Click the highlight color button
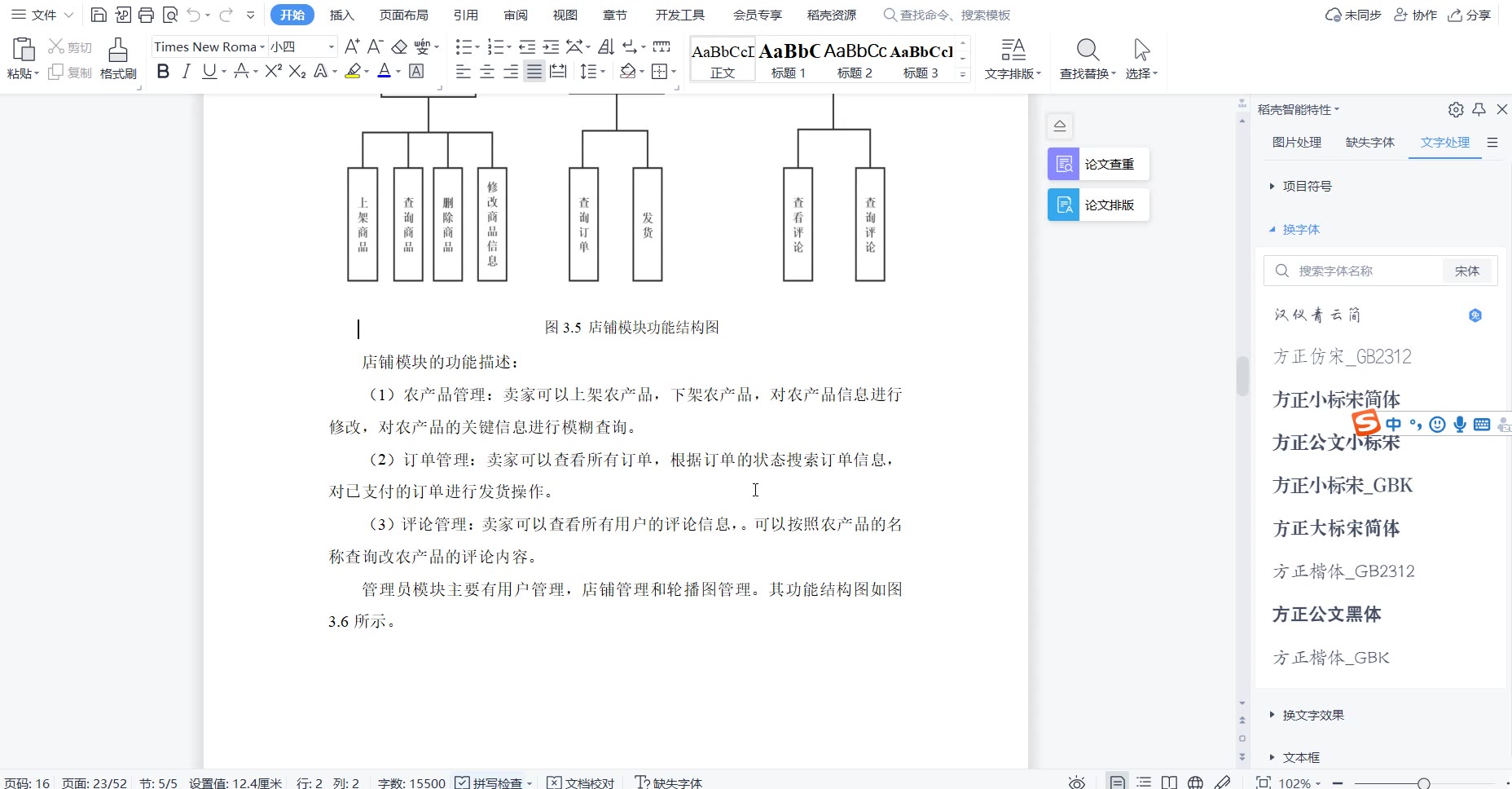 coord(353,72)
